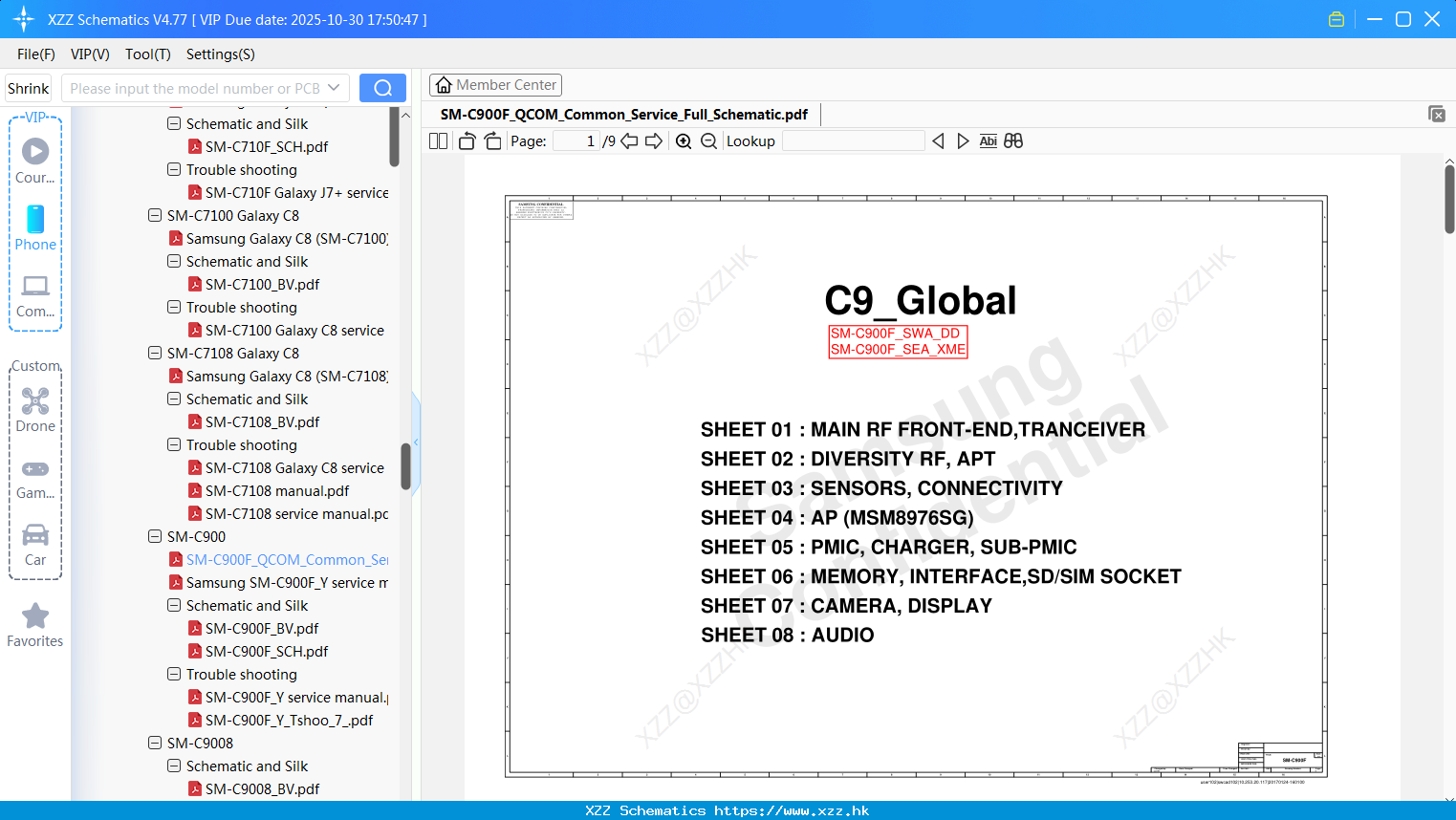
Task: Click the Page number input field
Action: click(576, 141)
